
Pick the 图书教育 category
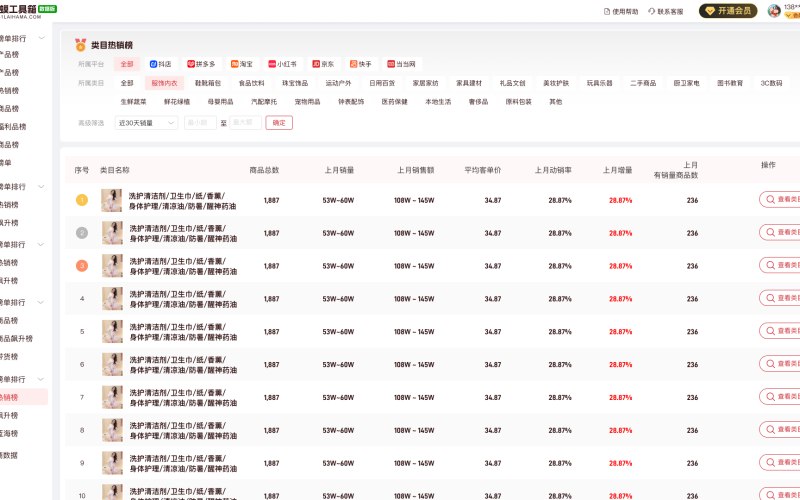click(x=730, y=83)
